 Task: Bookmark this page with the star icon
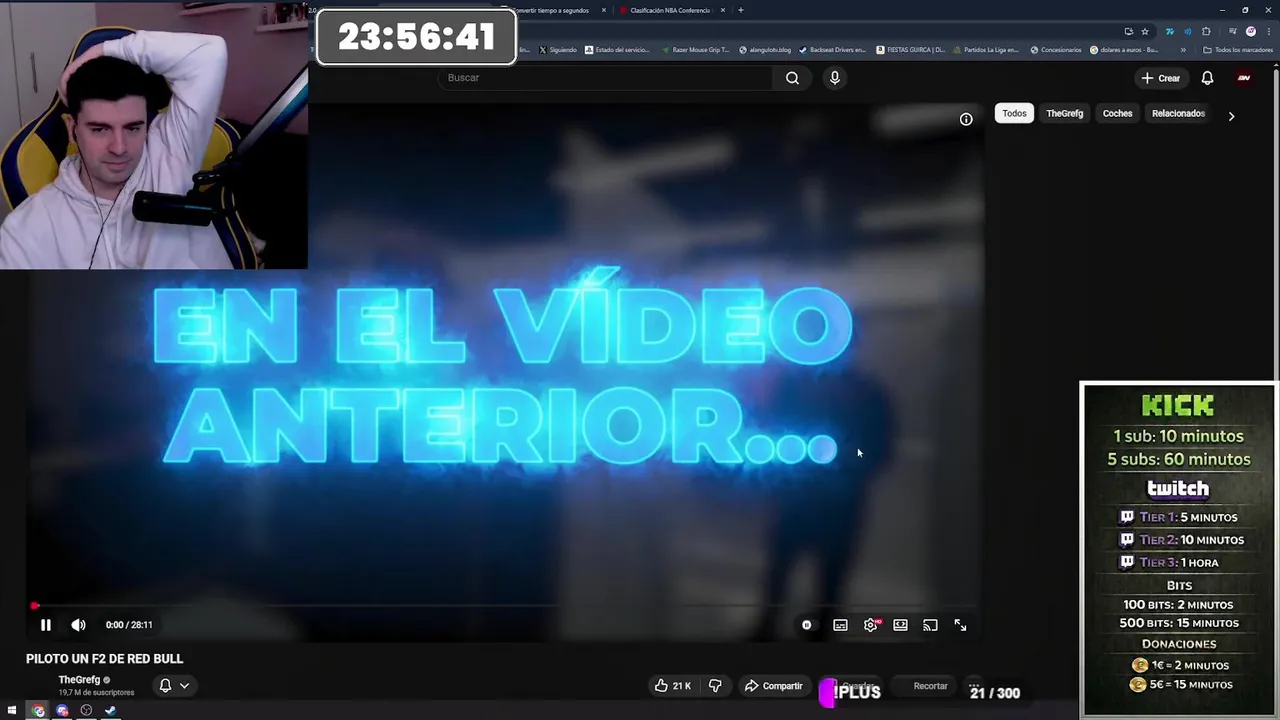tap(1145, 31)
